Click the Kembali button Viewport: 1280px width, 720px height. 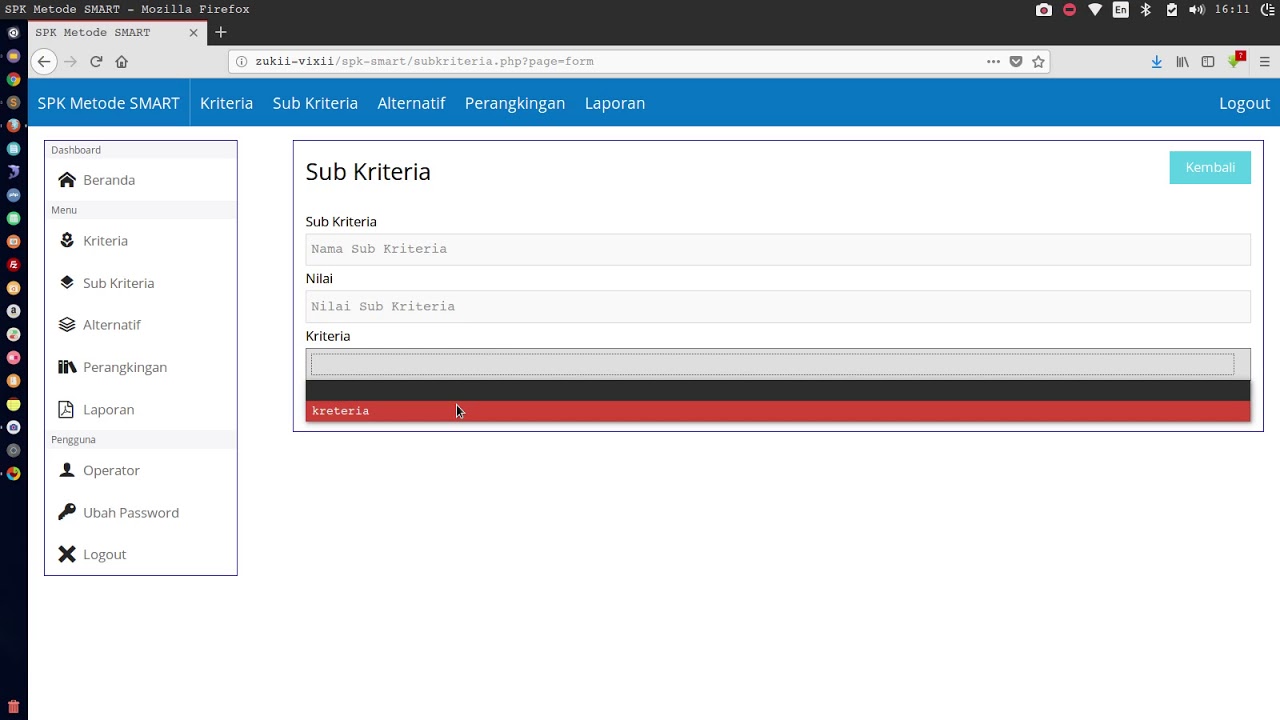click(x=1210, y=167)
